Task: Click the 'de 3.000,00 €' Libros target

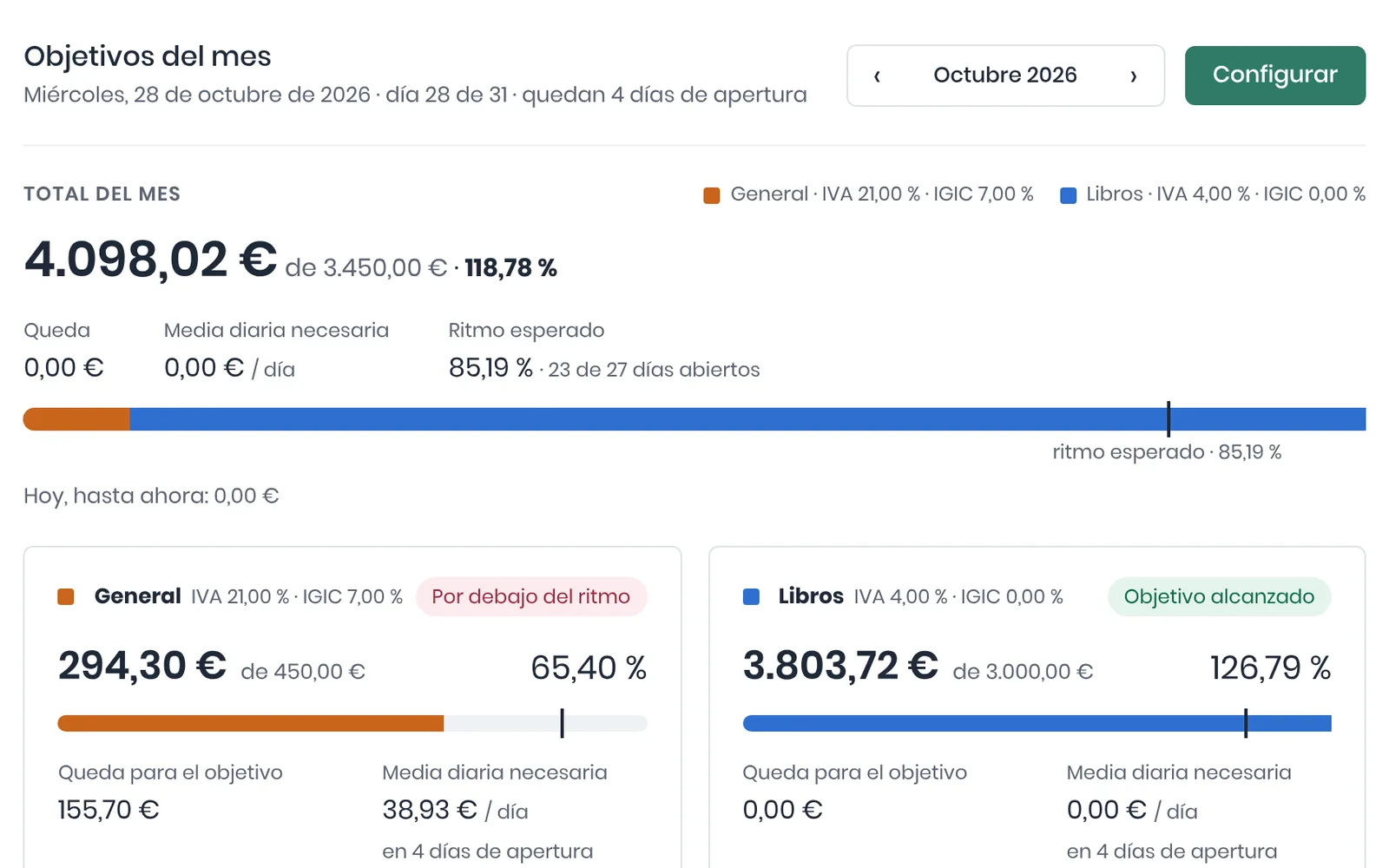Action: (1023, 672)
